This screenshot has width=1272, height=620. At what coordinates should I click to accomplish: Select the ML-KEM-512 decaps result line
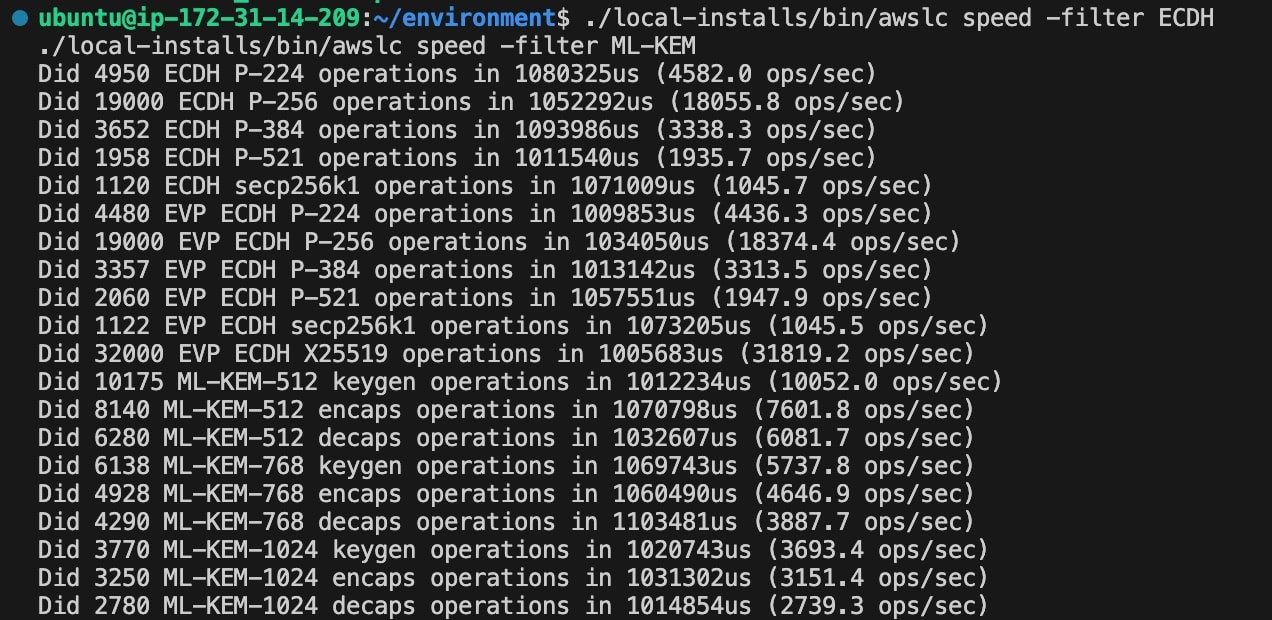506,438
